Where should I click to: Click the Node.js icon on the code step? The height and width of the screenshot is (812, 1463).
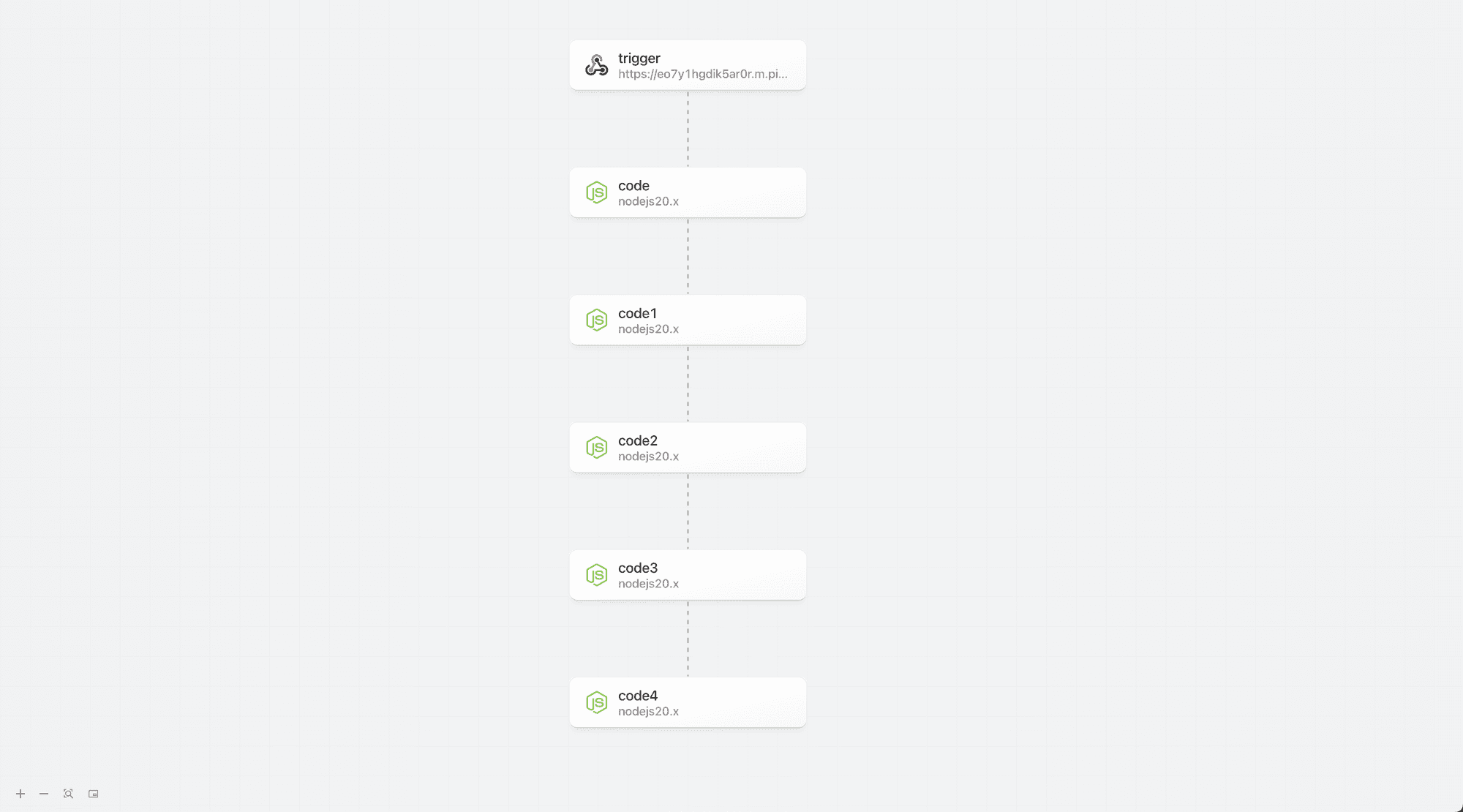(x=597, y=192)
